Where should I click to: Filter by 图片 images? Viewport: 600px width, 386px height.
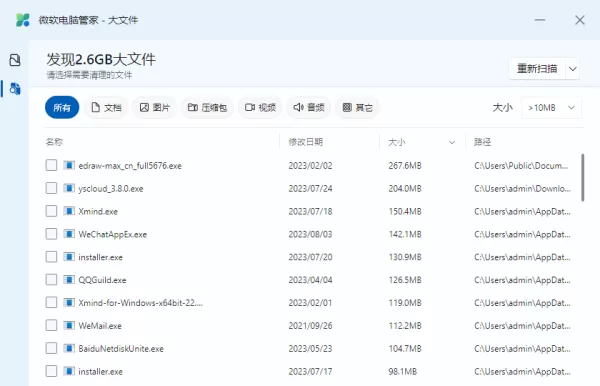coord(155,107)
